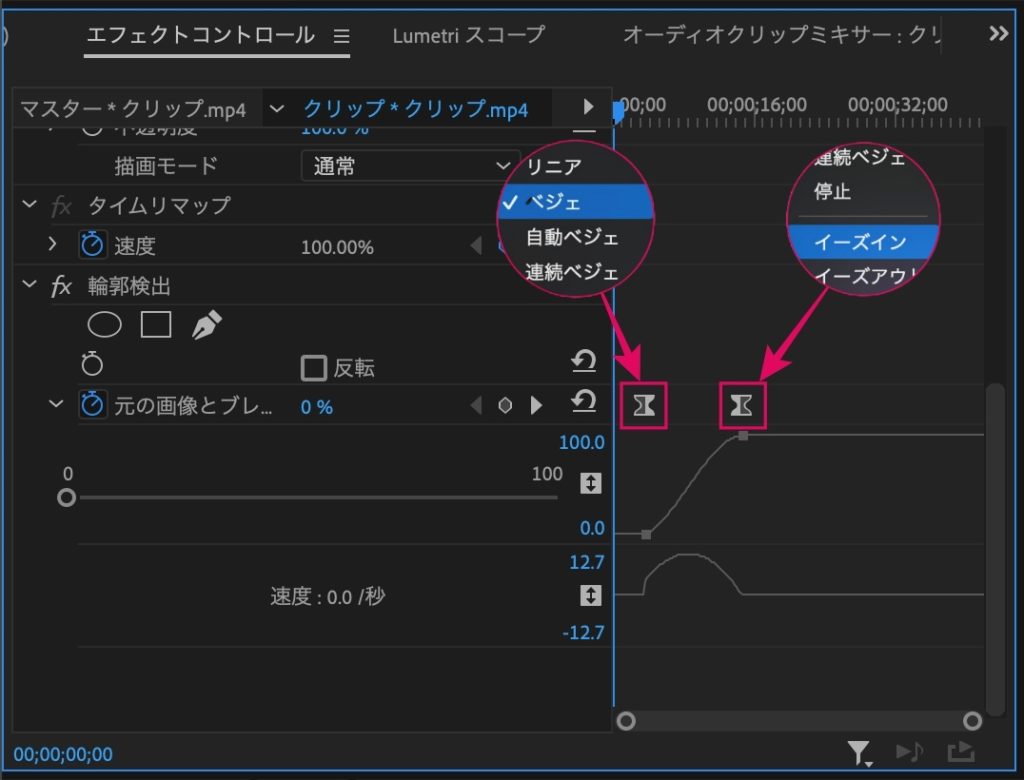Click the export share icon at bottom
The width and height of the screenshot is (1024, 780).
(961, 752)
